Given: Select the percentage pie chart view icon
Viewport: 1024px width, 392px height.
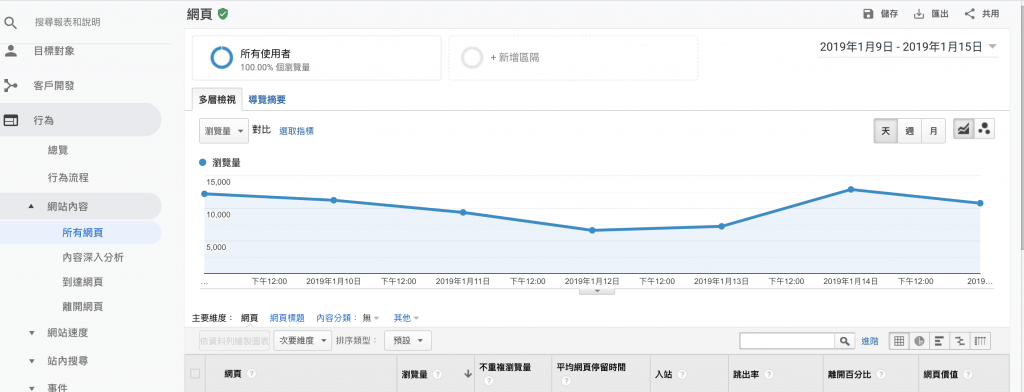Looking at the screenshot, I should (x=920, y=340).
